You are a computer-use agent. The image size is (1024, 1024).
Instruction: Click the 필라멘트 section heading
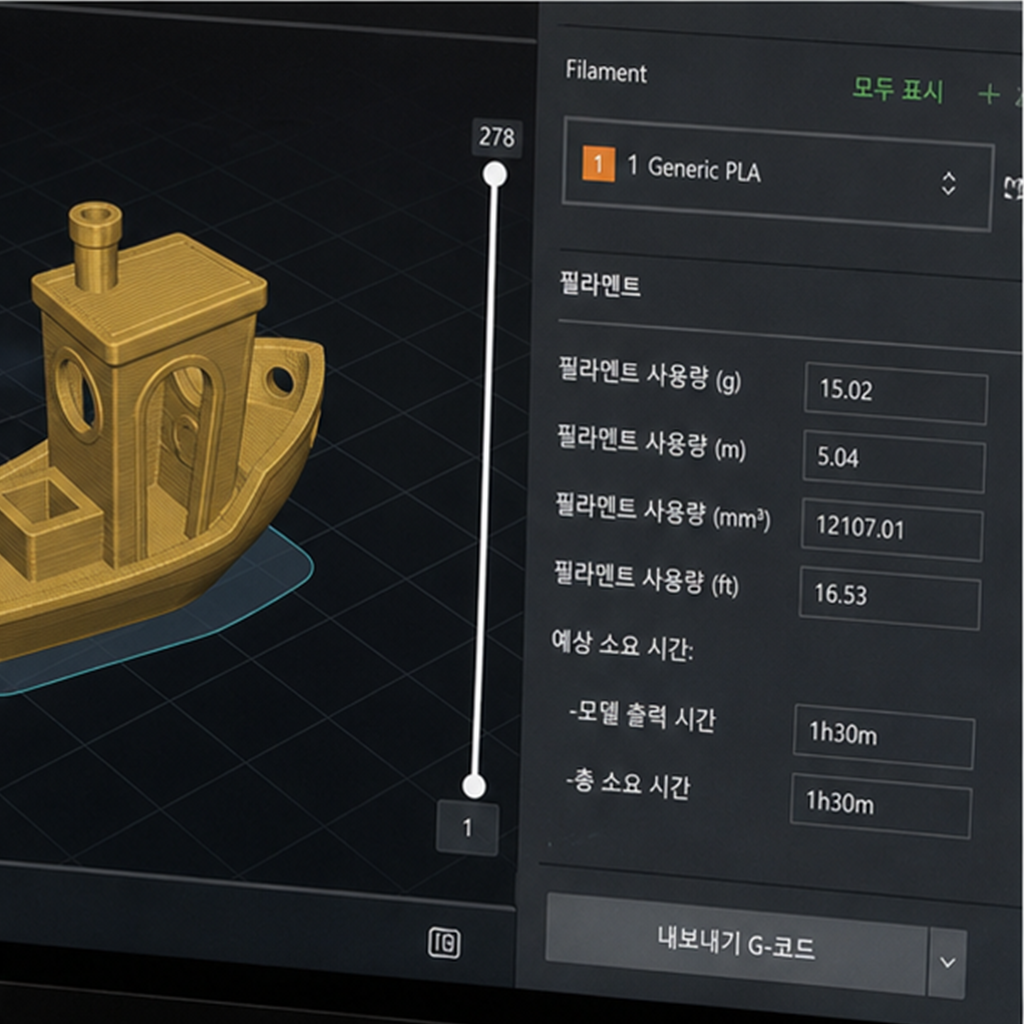tap(600, 285)
